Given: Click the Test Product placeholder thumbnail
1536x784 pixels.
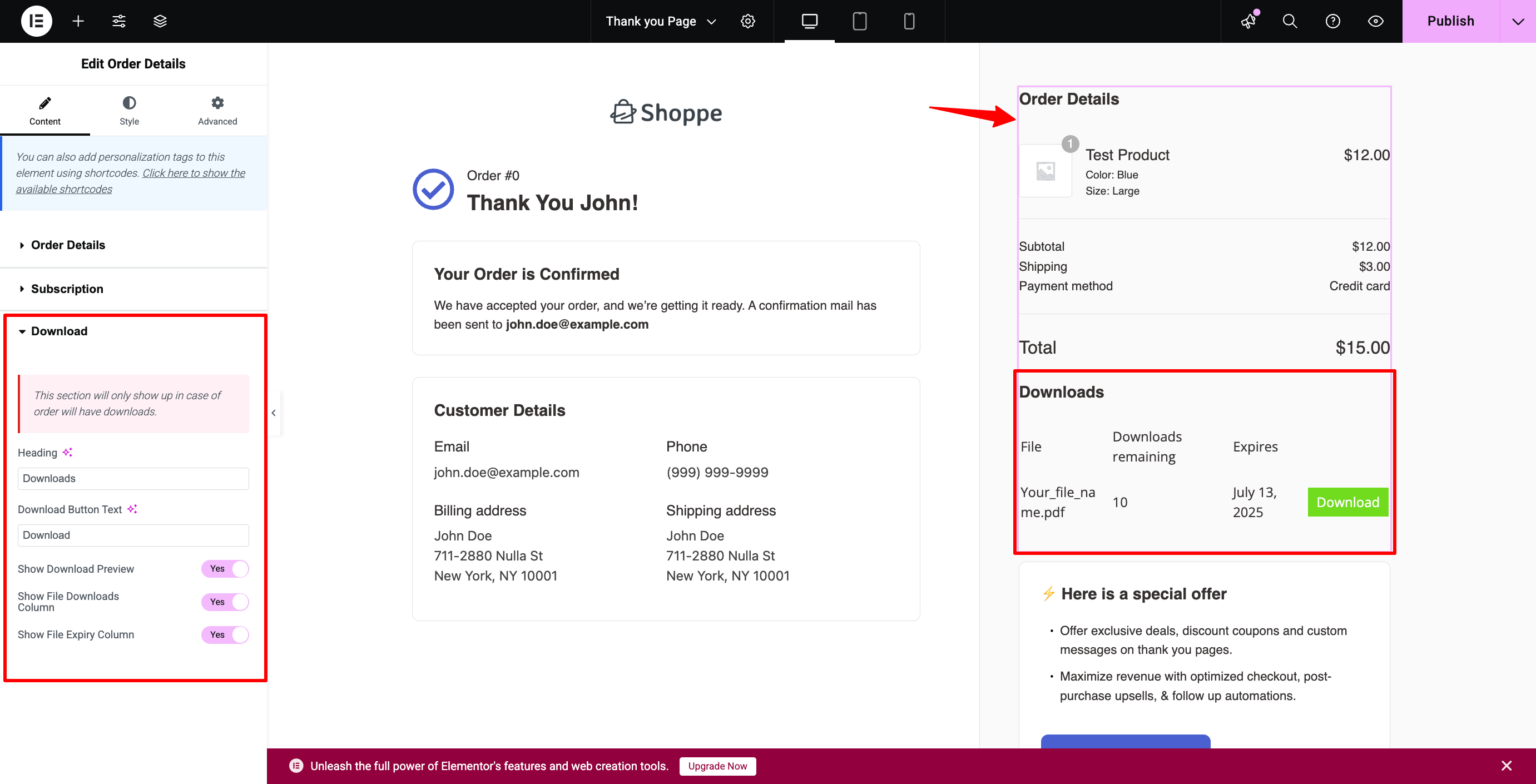Looking at the screenshot, I should tap(1046, 171).
